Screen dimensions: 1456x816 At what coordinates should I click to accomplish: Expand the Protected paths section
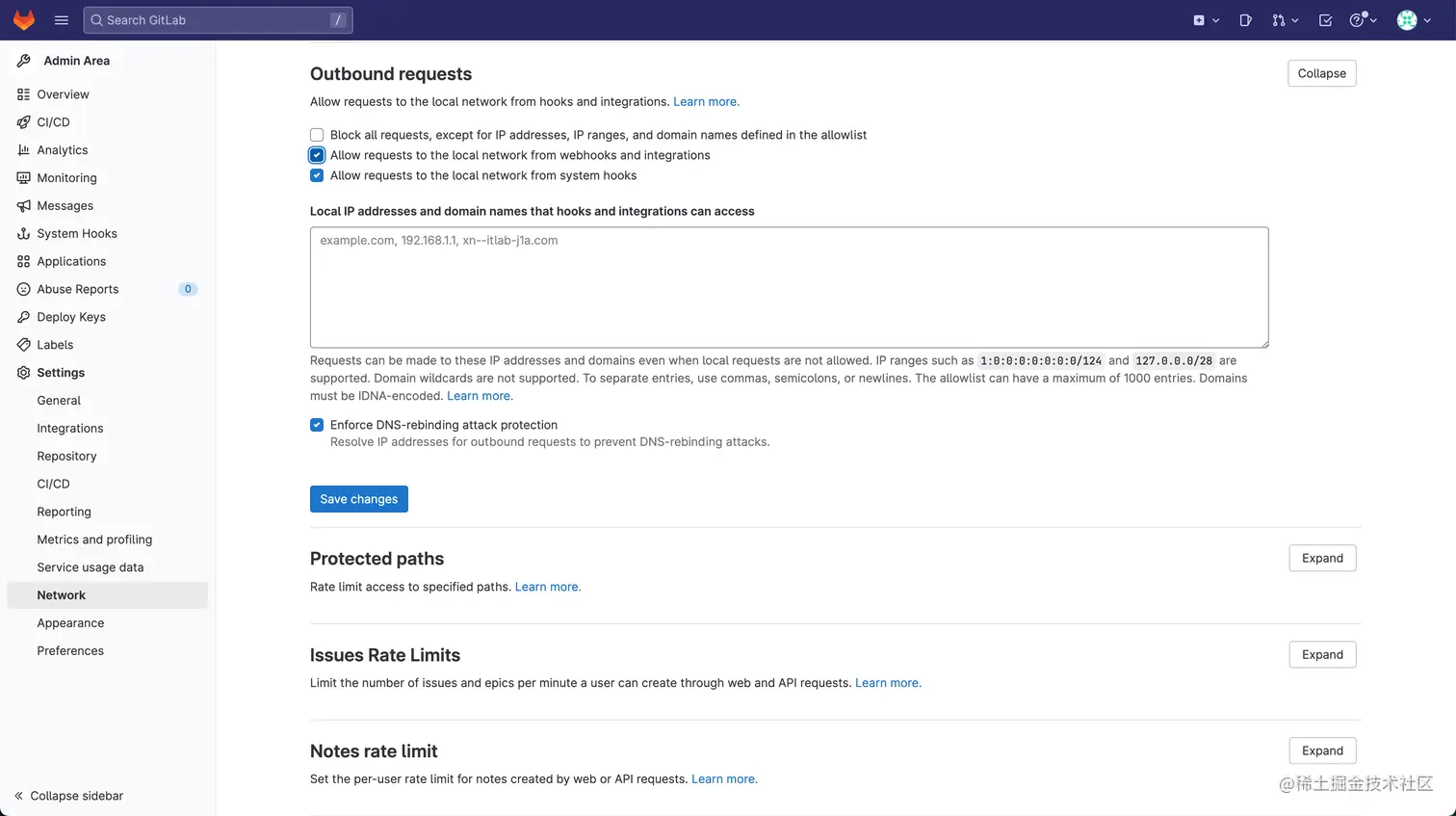click(1322, 559)
